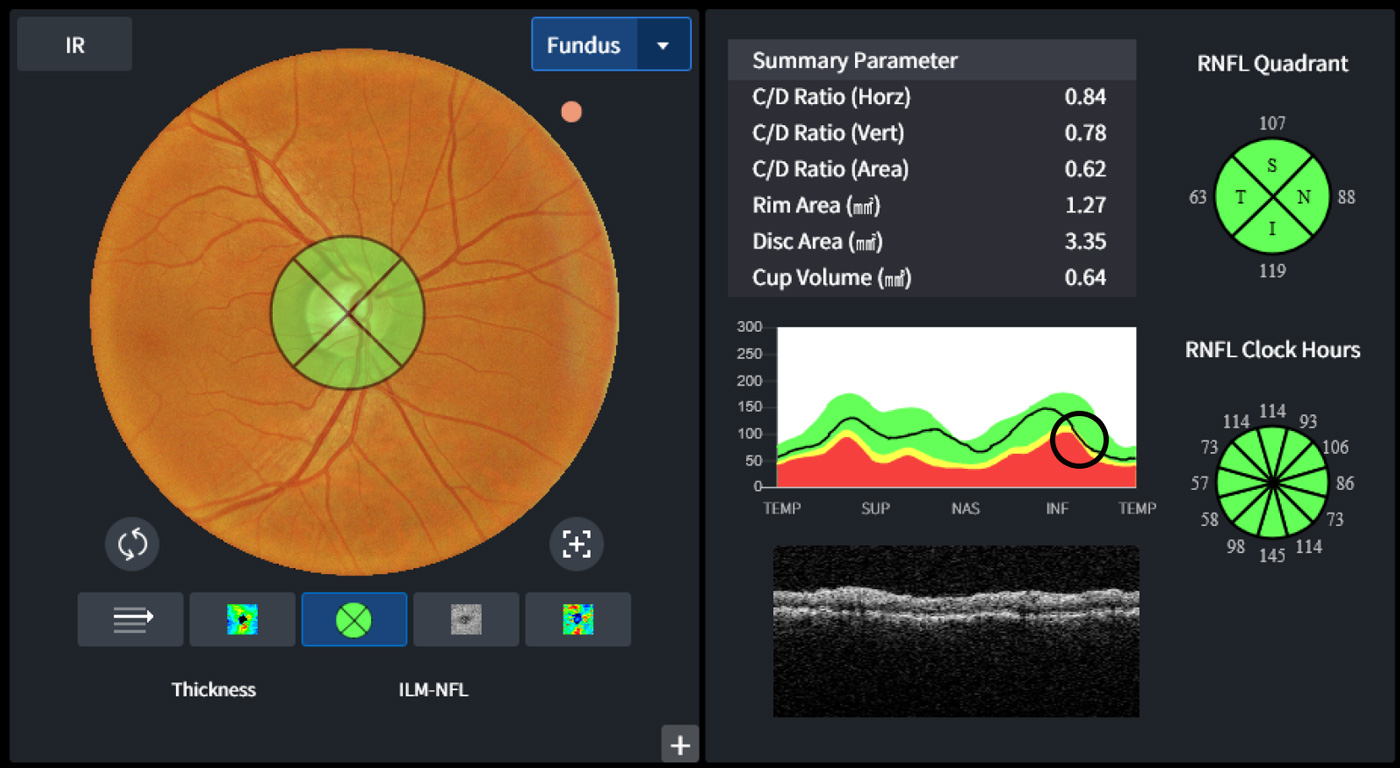The image size is (1400, 768).
Task: Click the S sector of quadrant chart
Action: (1272, 166)
